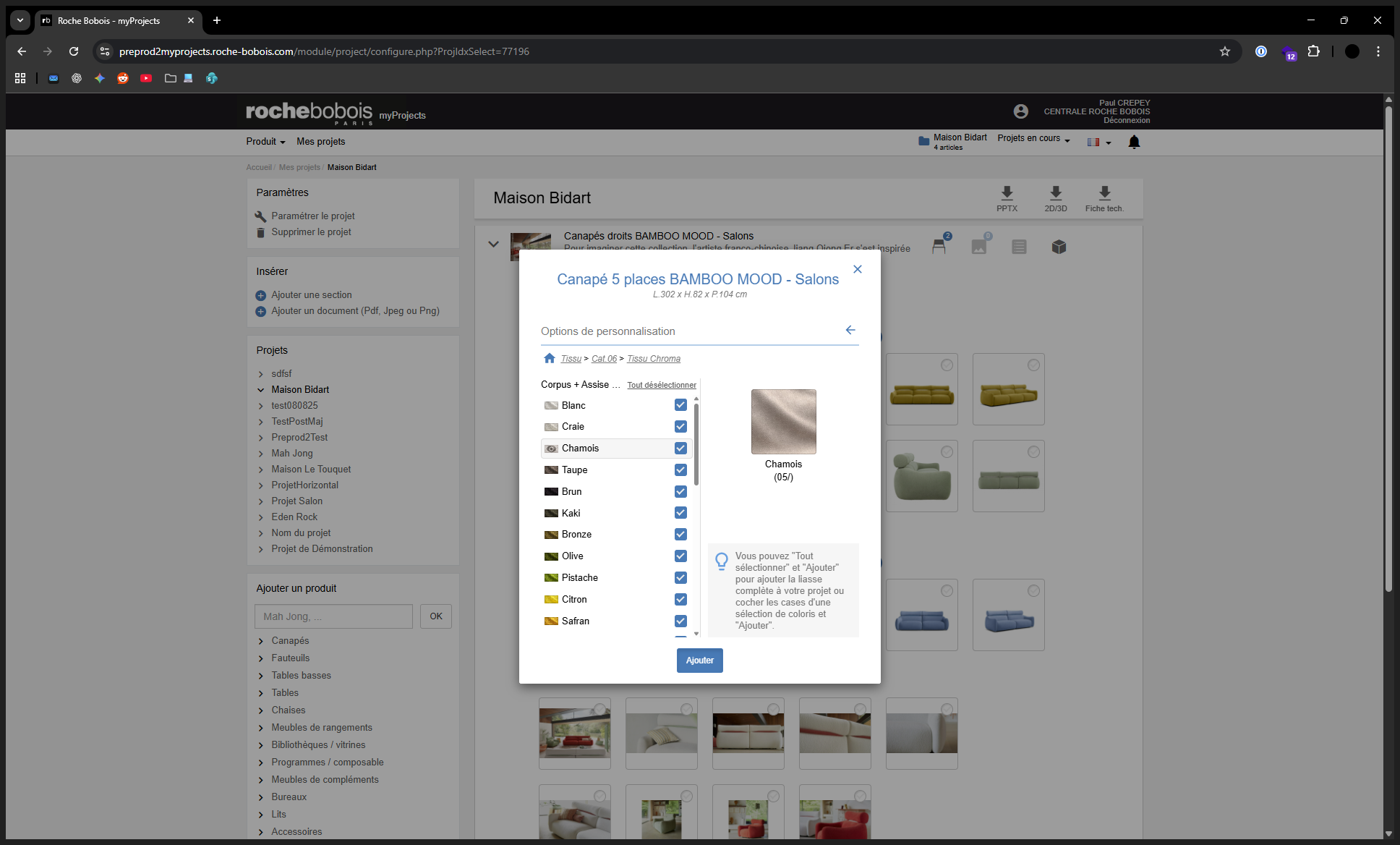The width and height of the screenshot is (1400, 845).
Task: Toggle the Taupe checkbox
Action: pos(680,470)
